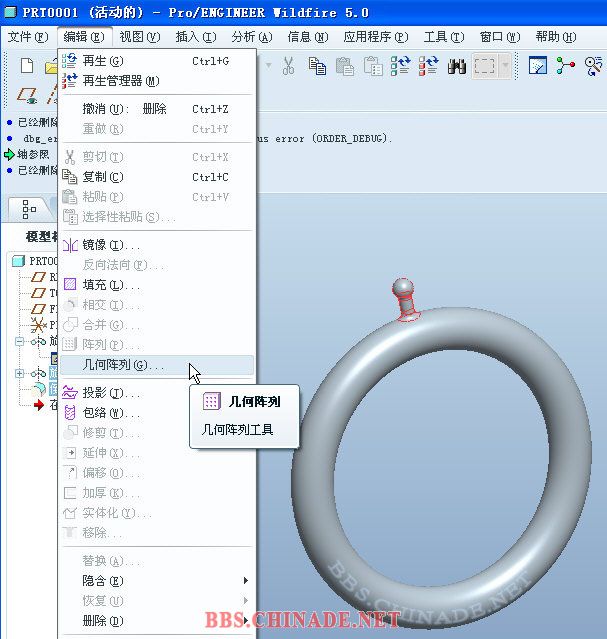Select the FRONT datum plane tree item
The width and height of the screenshot is (607, 639).
coord(45,309)
